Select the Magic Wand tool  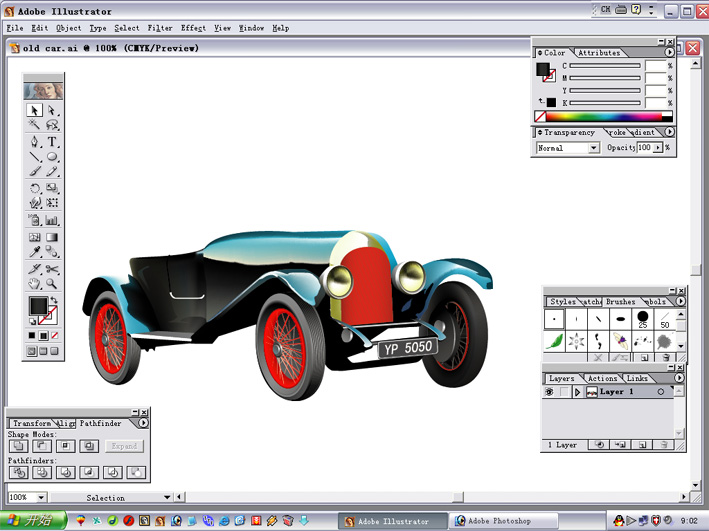click(x=34, y=124)
